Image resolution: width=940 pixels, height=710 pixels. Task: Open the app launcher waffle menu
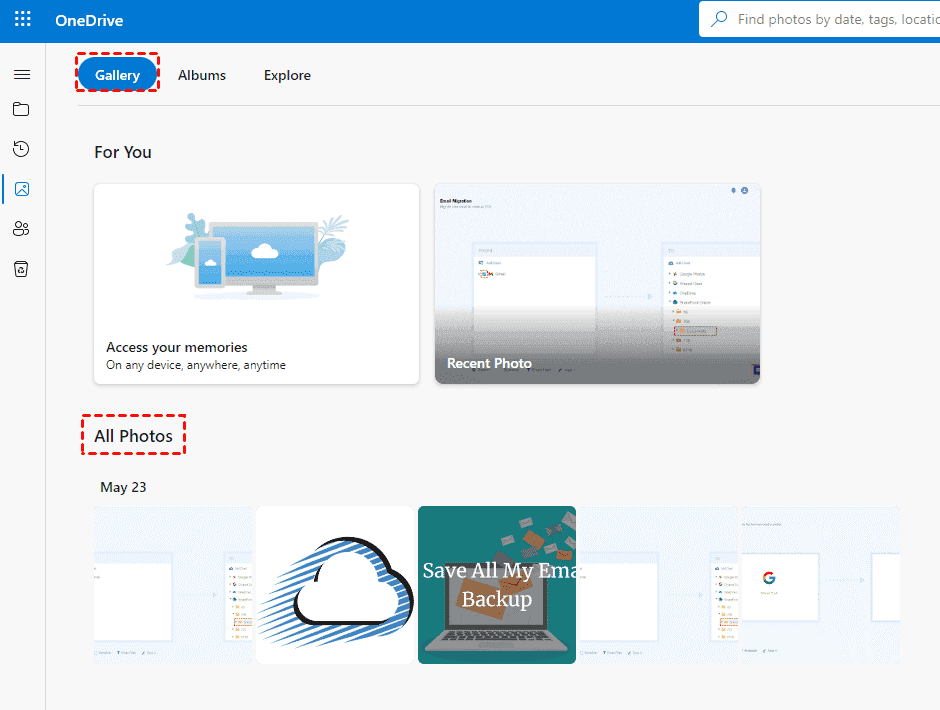click(22, 20)
